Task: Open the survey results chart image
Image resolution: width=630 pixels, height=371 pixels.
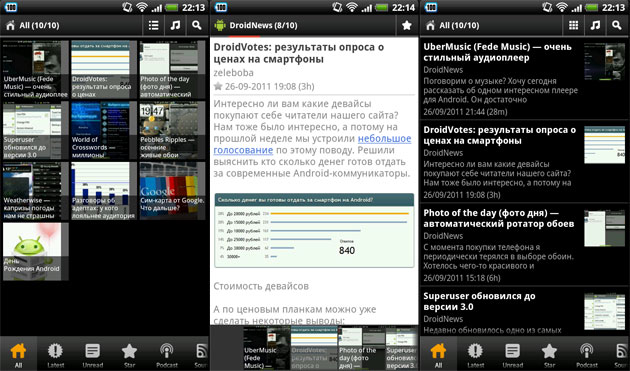Action: [314, 230]
